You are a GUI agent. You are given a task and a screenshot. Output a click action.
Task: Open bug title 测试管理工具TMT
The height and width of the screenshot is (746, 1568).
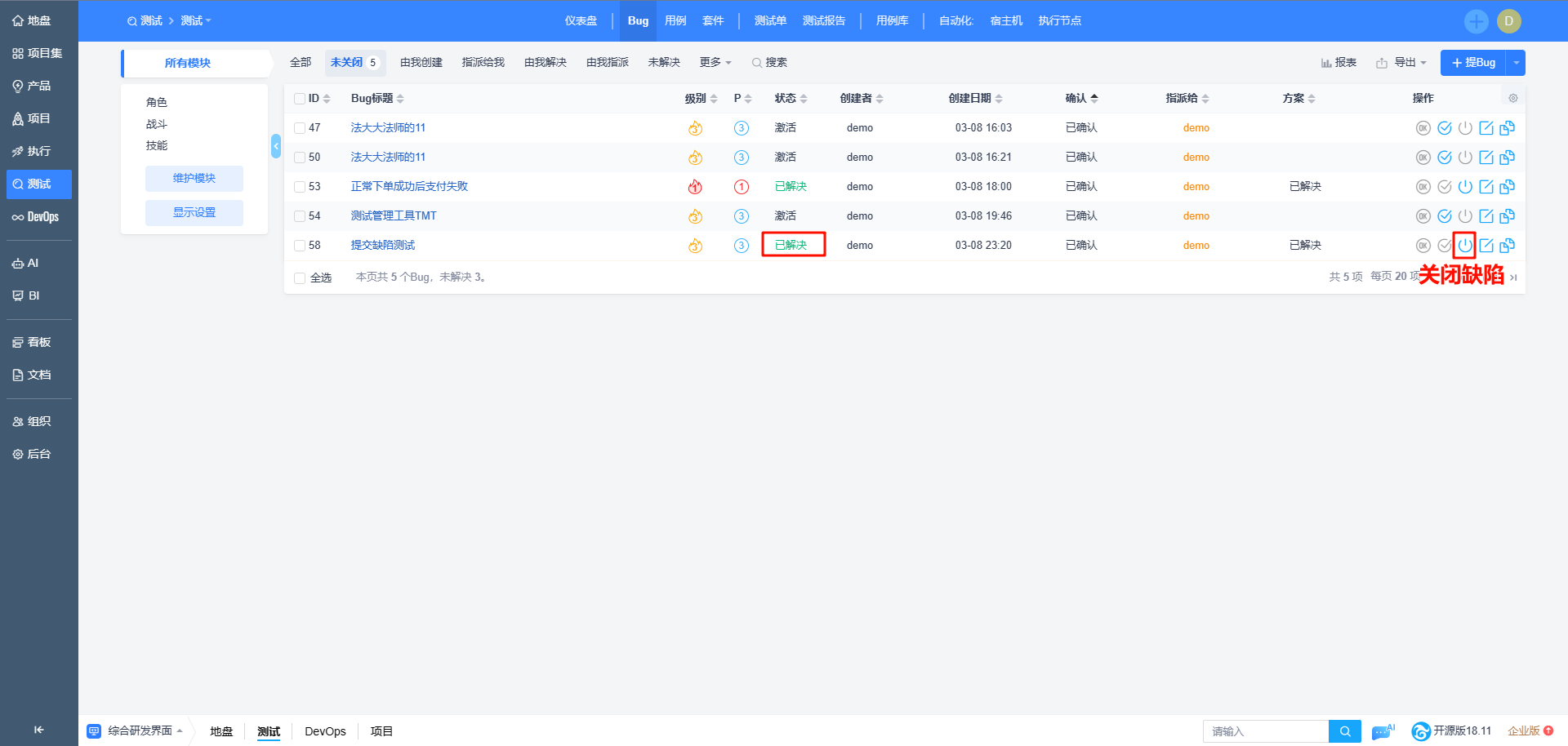click(x=394, y=216)
